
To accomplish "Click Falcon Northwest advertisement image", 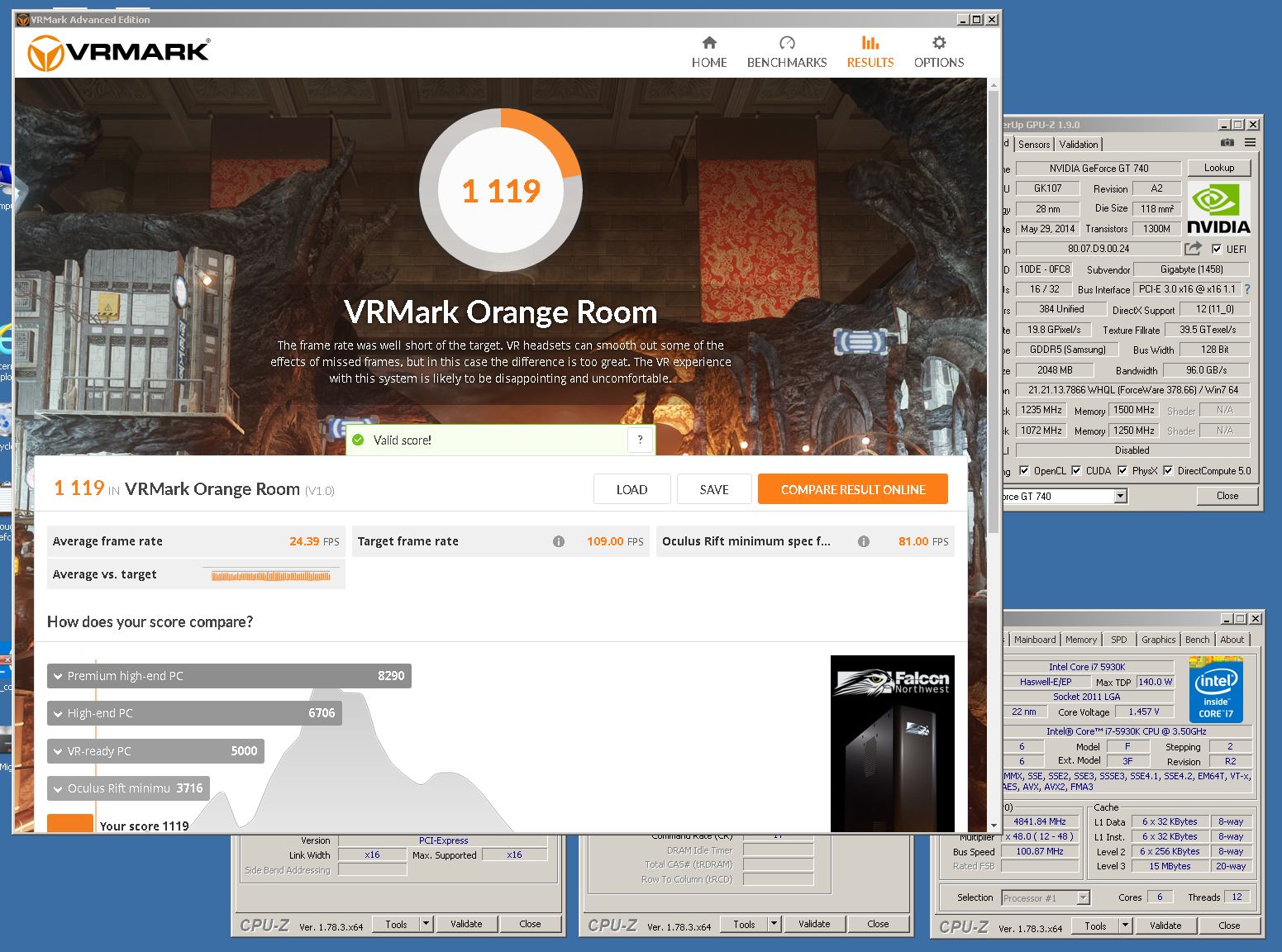I will tap(893, 744).
